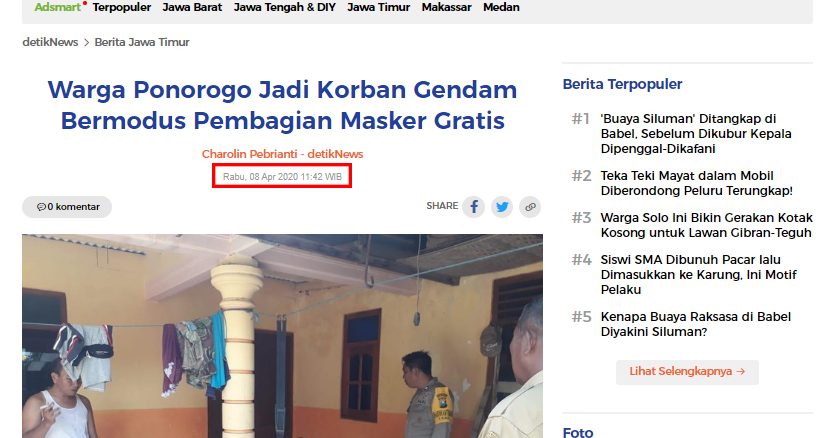Screen dimensions: 829x438
Task: Open Warga Solo Gerakan Kotak Kosong article
Action: (x=706, y=225)
